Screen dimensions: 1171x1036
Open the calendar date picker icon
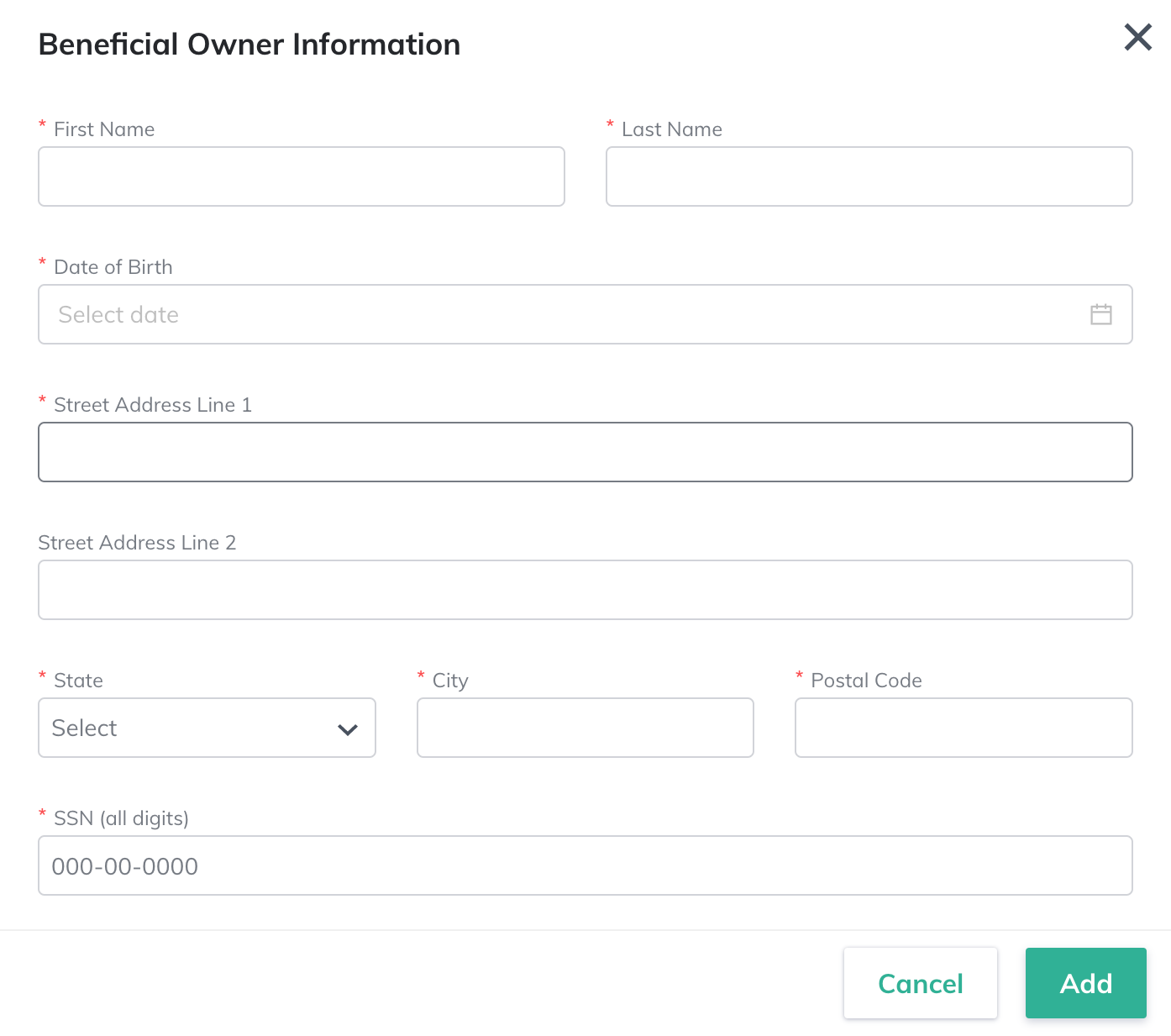coord(1100,314)
